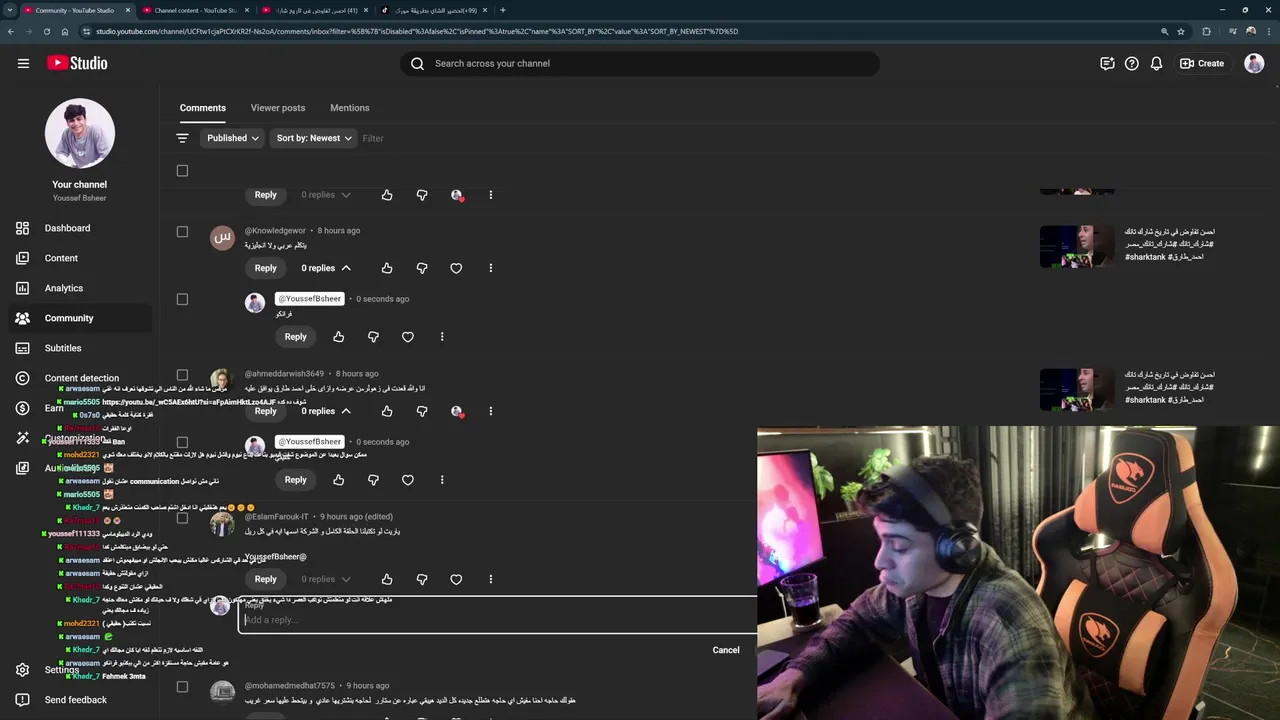This screenshot has height=720, width=1280.
Task: Collapse replies under @ahmeddarwish3649 comment
Action: (326, 411)
